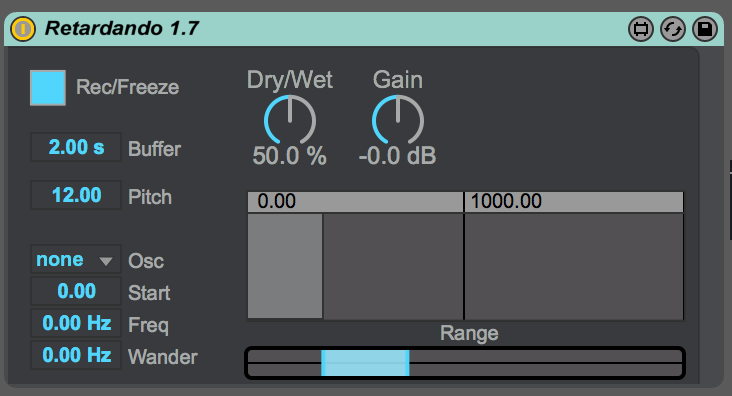Click the Dry/Wet knob
732x396 pixels.
290,120
